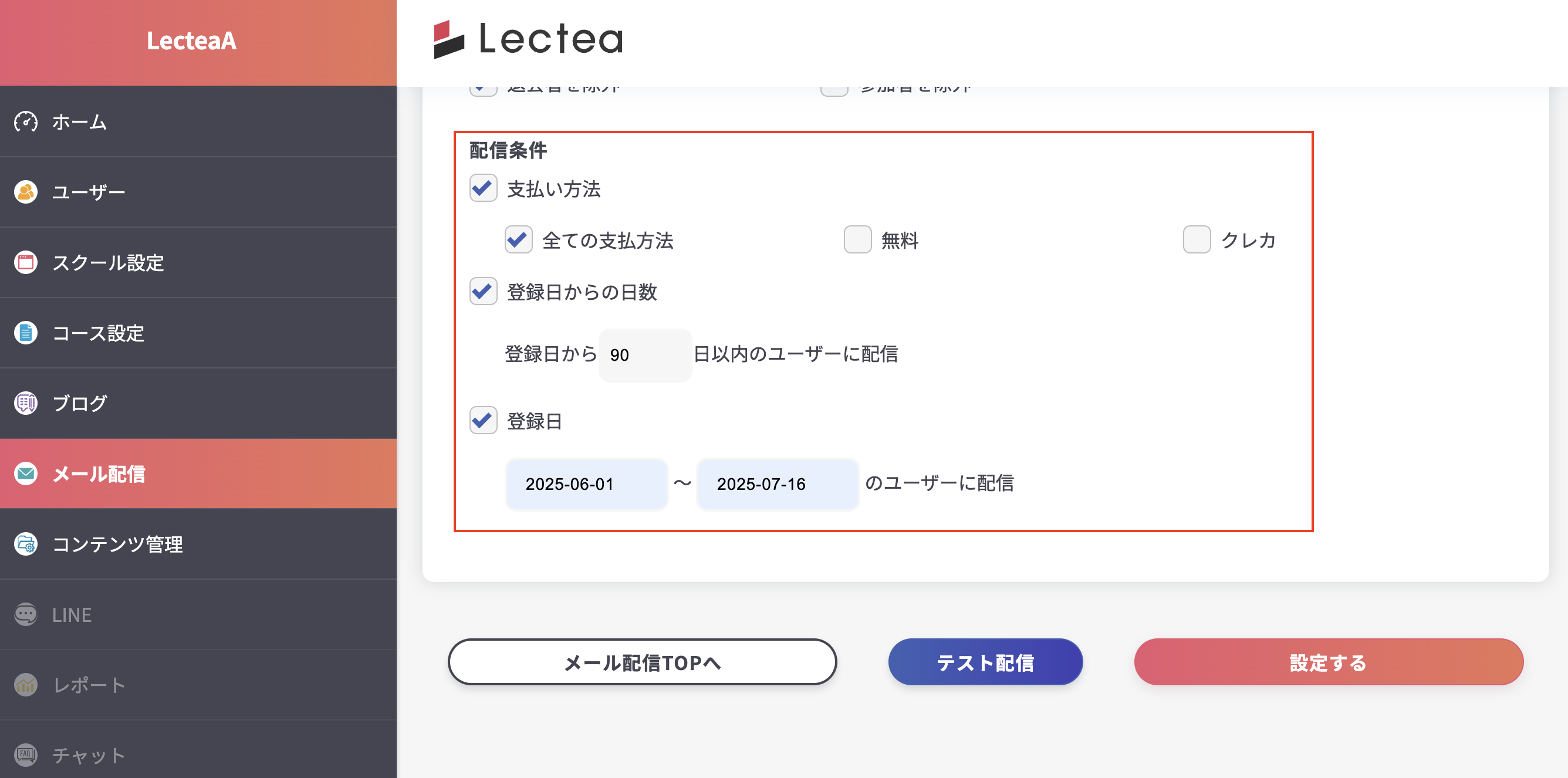Enable the 無料 payment checkbox

point(857,240)
